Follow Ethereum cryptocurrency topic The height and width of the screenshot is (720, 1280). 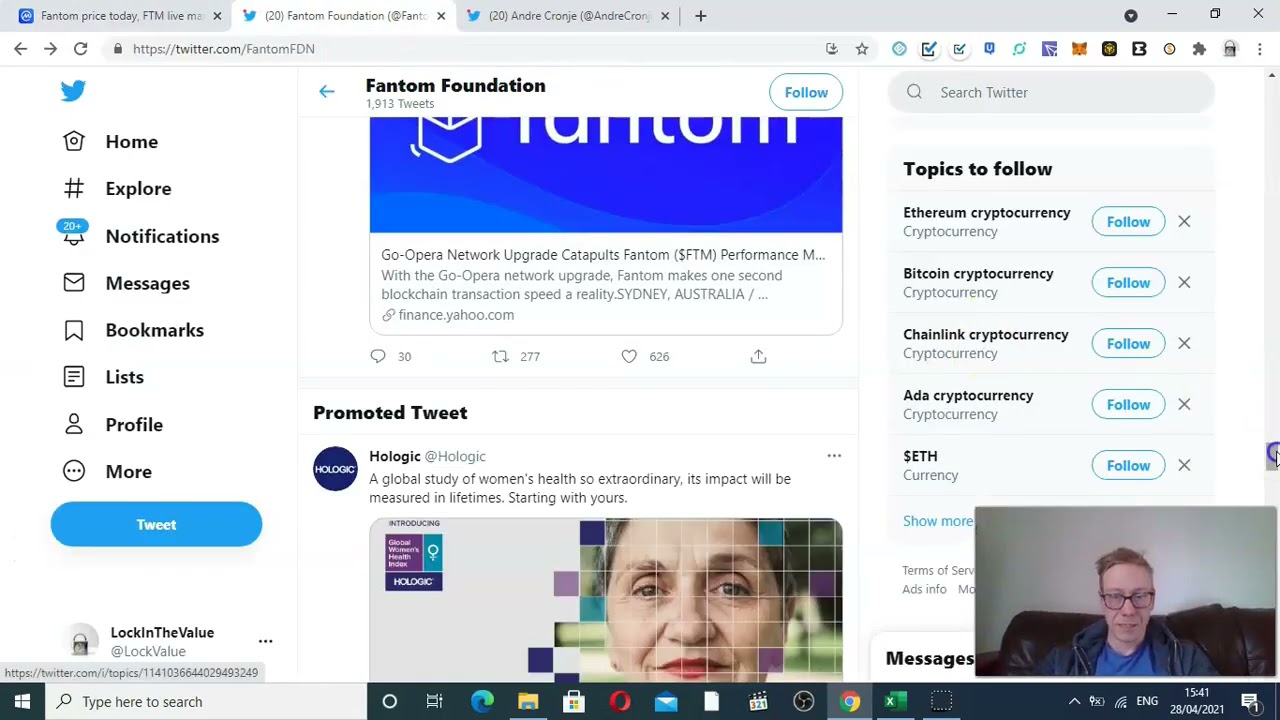(1128, 222)
